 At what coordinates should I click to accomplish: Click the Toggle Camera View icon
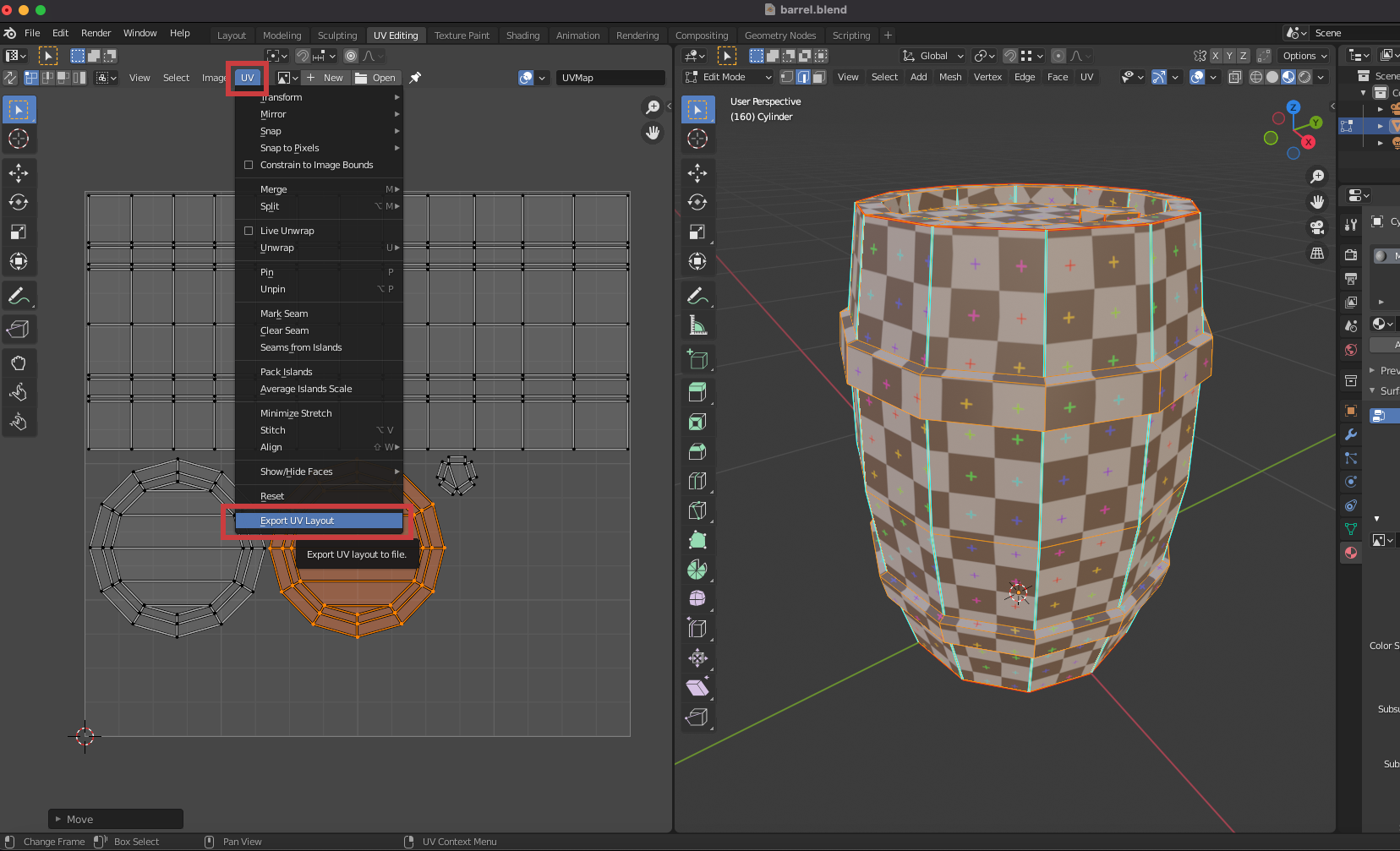[x=1317, y=227]
